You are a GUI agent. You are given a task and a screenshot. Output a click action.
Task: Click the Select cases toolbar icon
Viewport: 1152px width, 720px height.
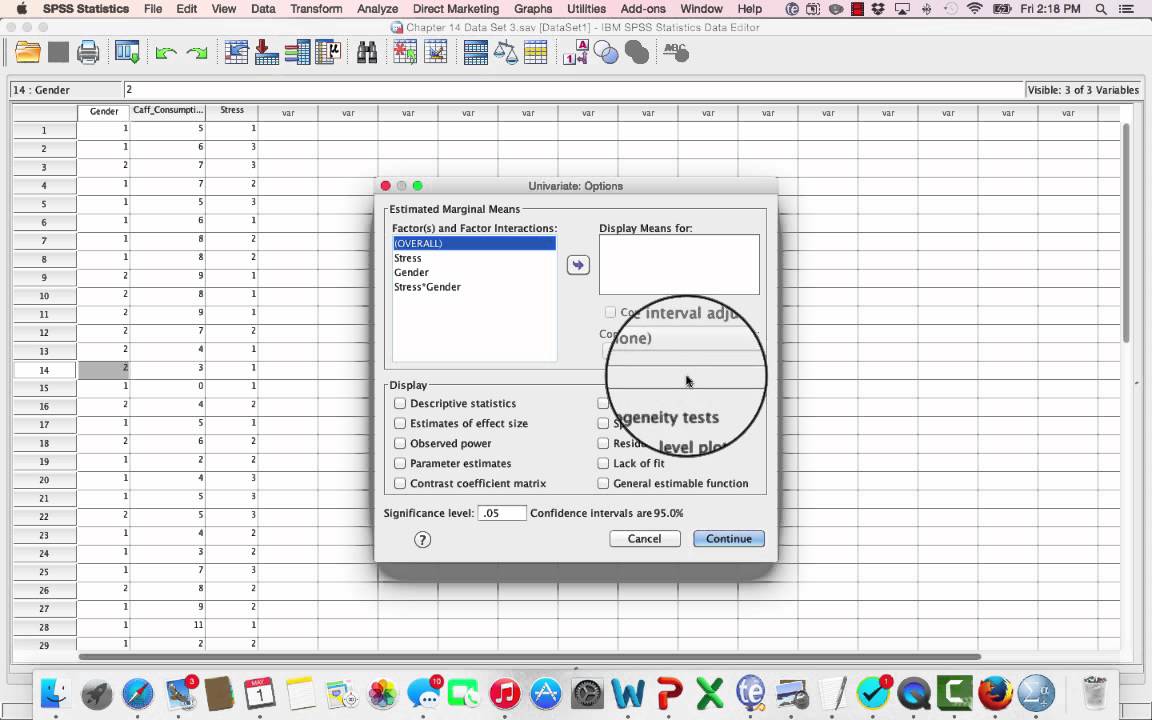pyautogui.click(x=536, y=53)
